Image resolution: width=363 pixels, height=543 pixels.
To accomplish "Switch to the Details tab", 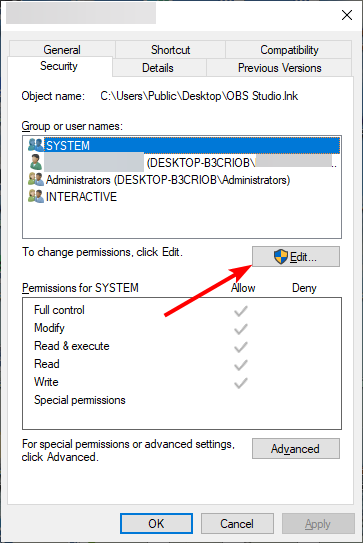I will click(x=158, y=68).
